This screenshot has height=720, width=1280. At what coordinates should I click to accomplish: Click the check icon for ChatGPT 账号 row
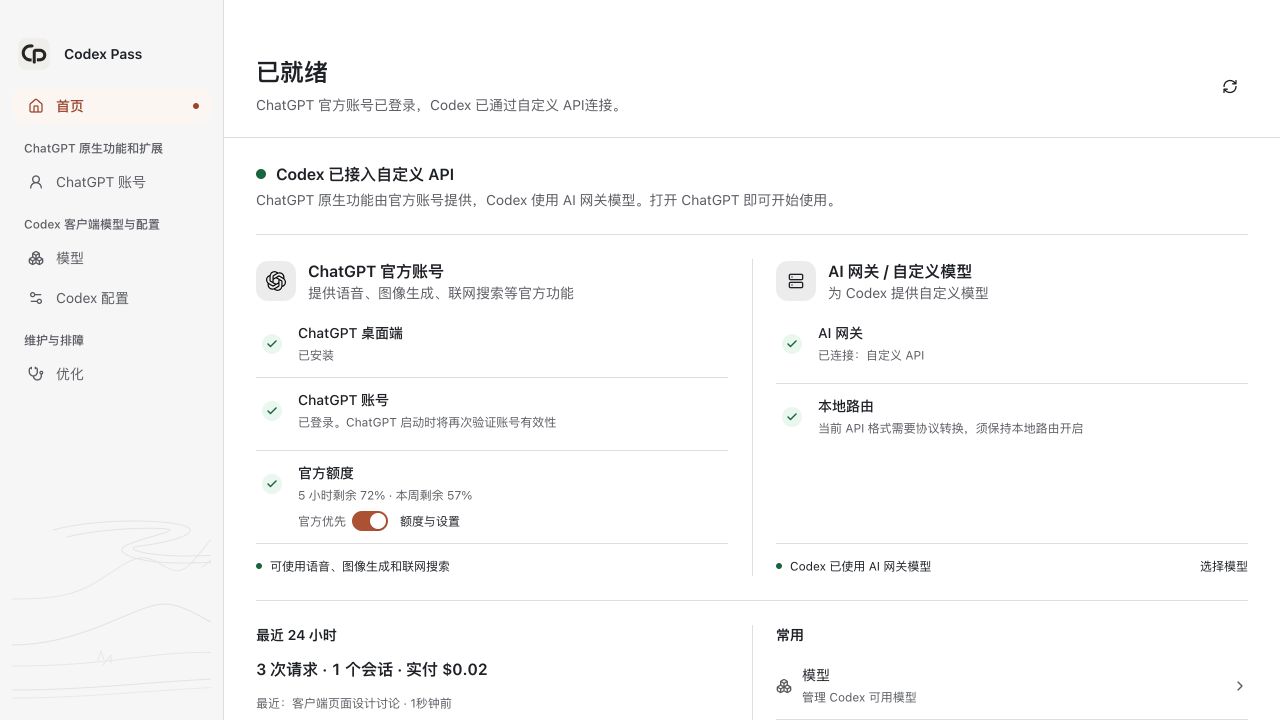coord(272,411)
